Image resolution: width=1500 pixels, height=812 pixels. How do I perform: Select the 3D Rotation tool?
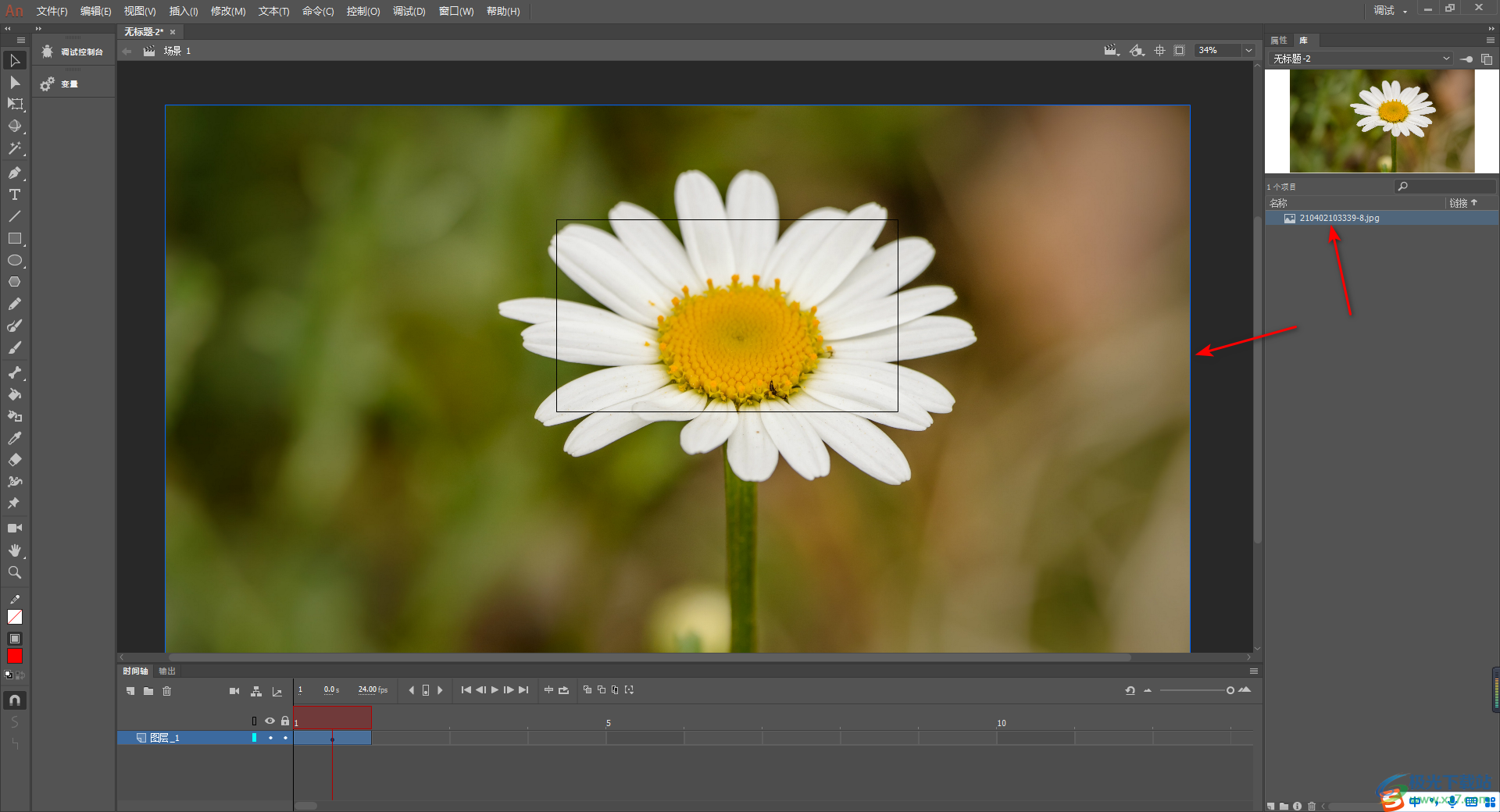(15, 126)
